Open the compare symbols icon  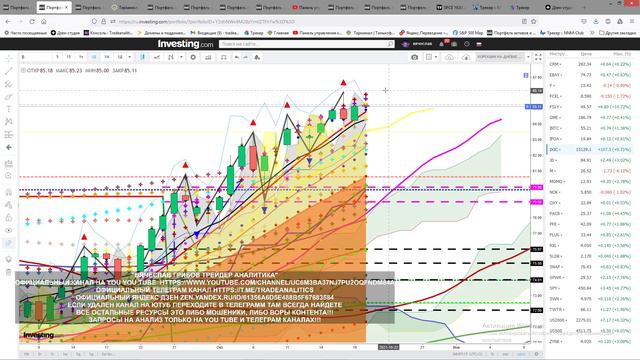pos(157,57)
